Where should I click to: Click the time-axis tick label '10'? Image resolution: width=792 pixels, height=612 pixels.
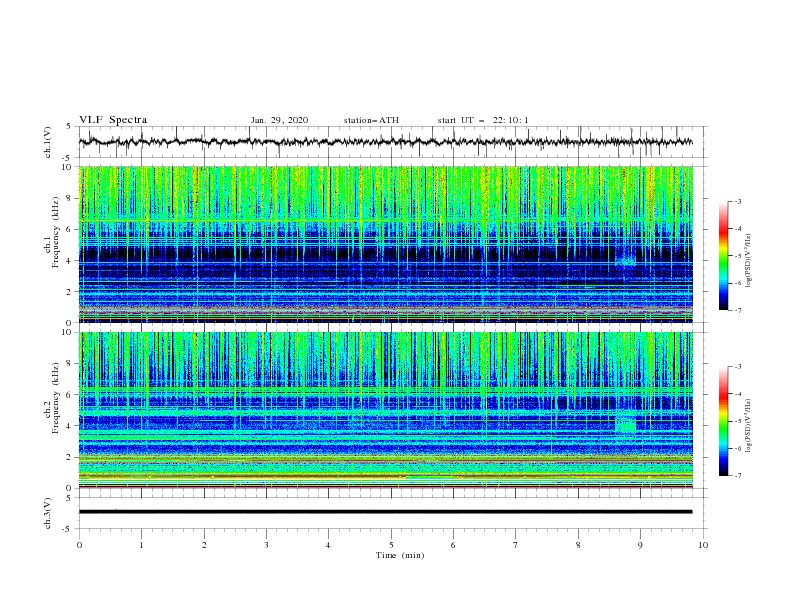tap(703, 545)
